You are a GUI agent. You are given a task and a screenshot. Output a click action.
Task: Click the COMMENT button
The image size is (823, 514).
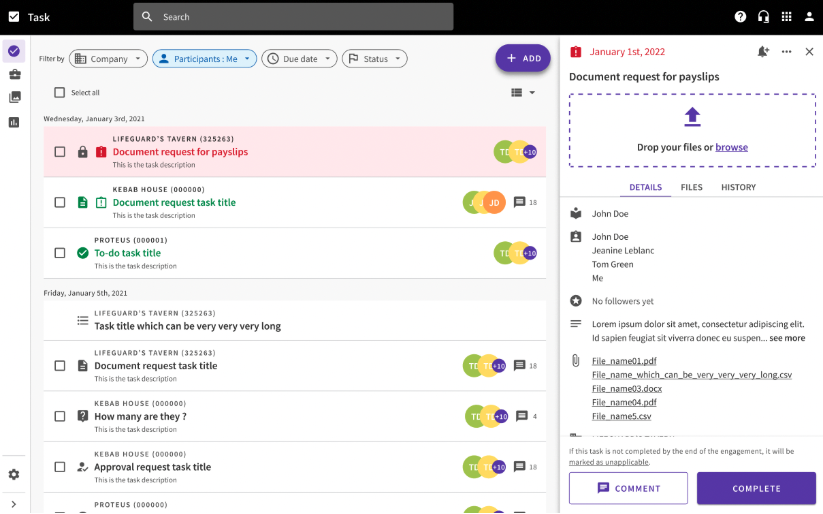(x=628, y=488)
